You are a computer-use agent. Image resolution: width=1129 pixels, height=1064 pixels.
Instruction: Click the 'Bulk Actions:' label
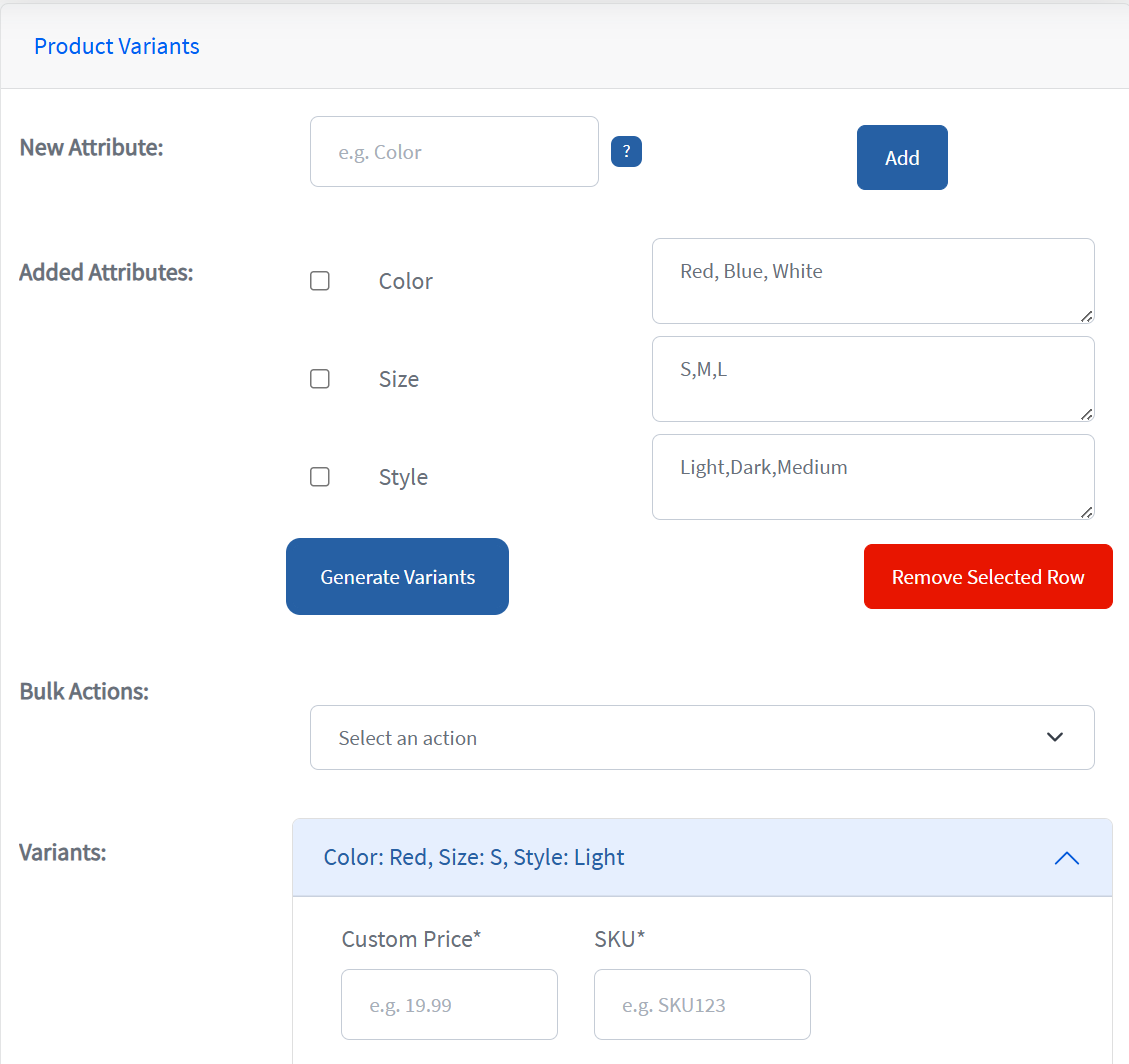pos(84,691)
